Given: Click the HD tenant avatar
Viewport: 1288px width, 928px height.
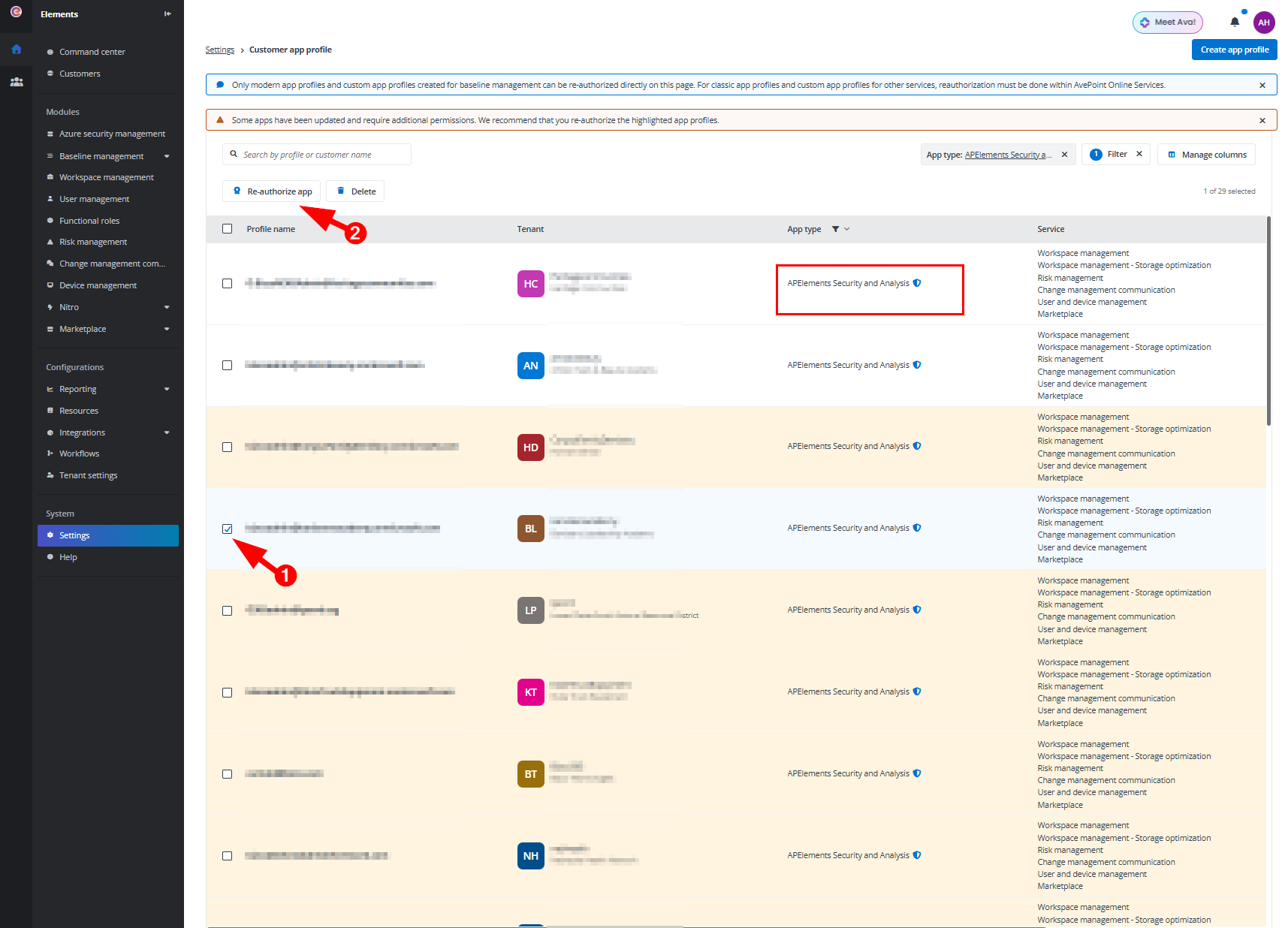Looking at the screenshot, I should coord(531,447).
